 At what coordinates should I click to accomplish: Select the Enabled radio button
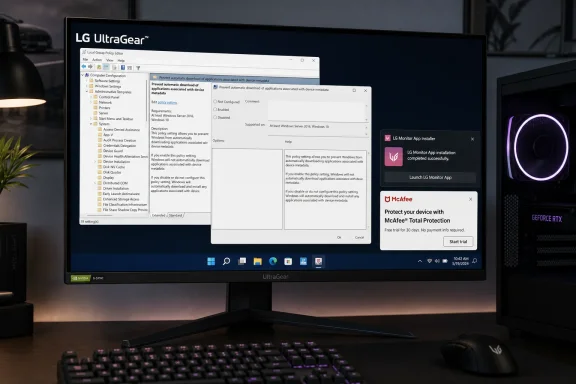point(215,110)
